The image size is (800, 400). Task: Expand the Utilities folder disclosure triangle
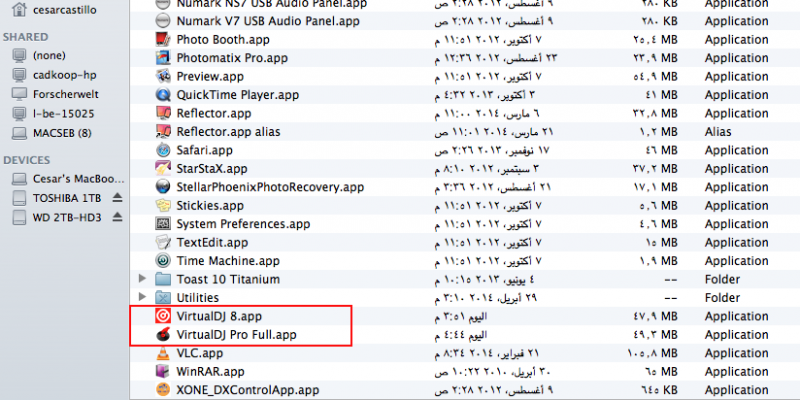pos(142,297)
